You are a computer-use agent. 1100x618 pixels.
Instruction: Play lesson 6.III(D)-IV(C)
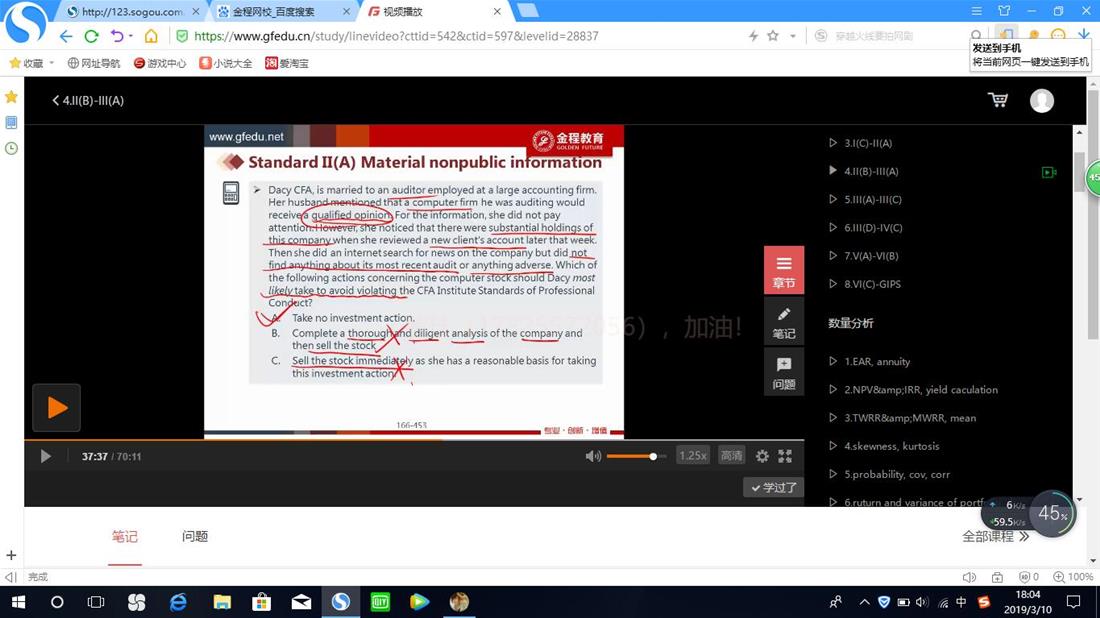point(873,227)
